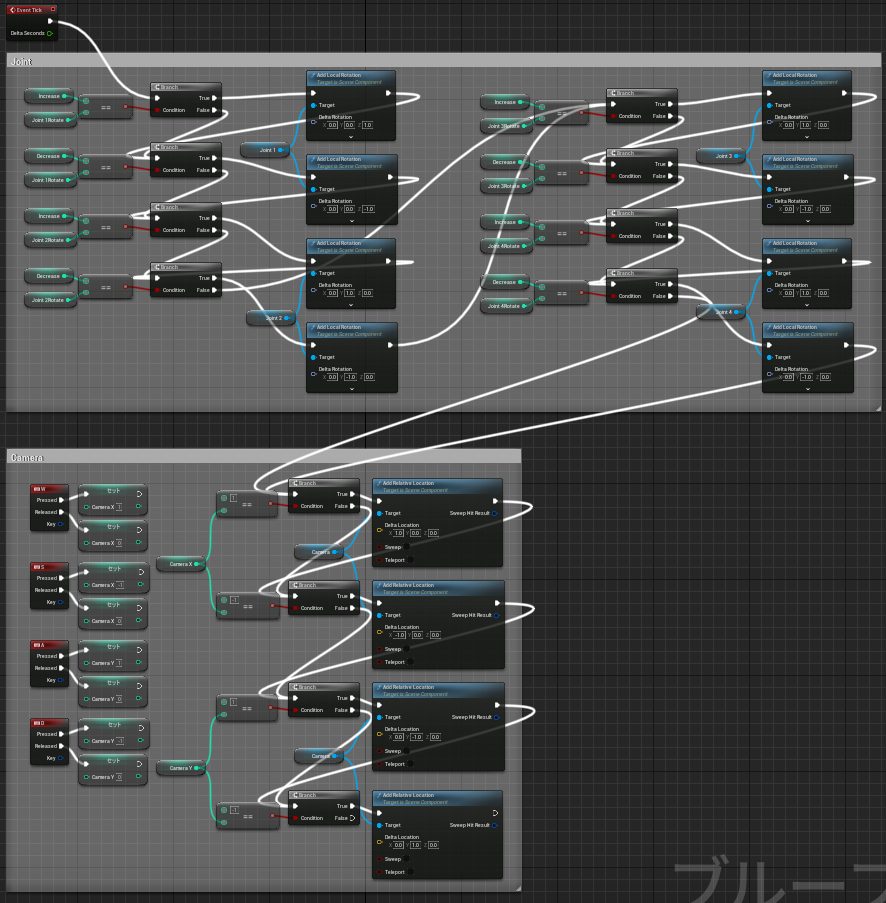Select the Increase variable beside Joint 3Rotate
886x903 pixels.
pos(505,102)
